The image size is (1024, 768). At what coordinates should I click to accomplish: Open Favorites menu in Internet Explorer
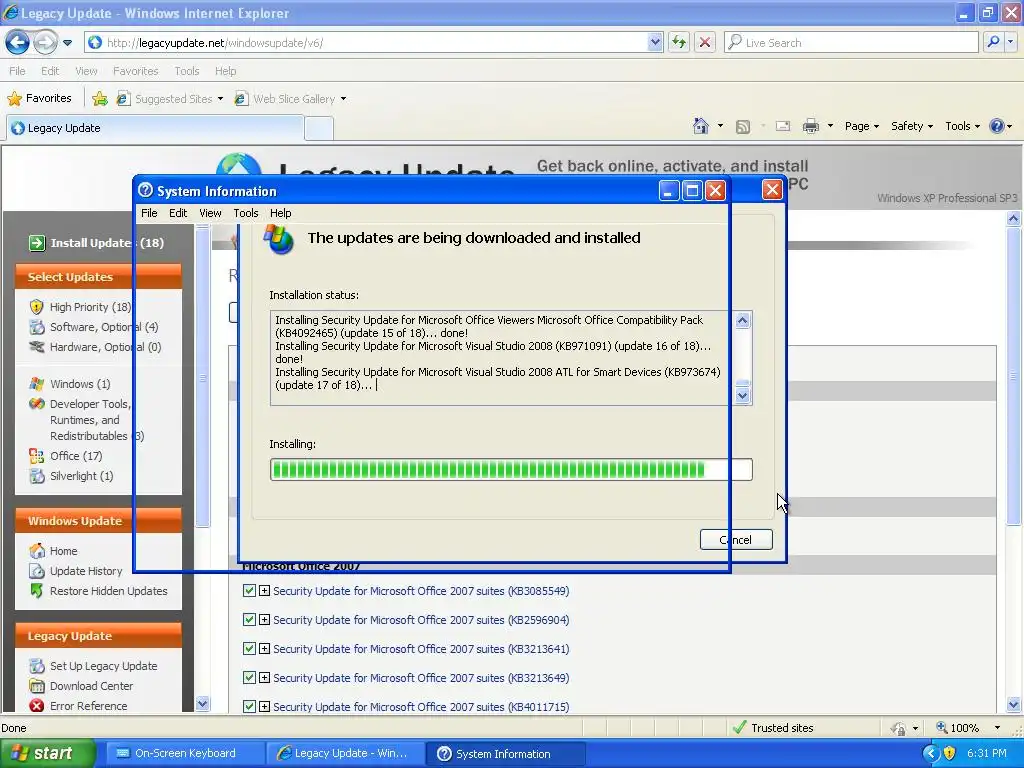click(136, 71)
